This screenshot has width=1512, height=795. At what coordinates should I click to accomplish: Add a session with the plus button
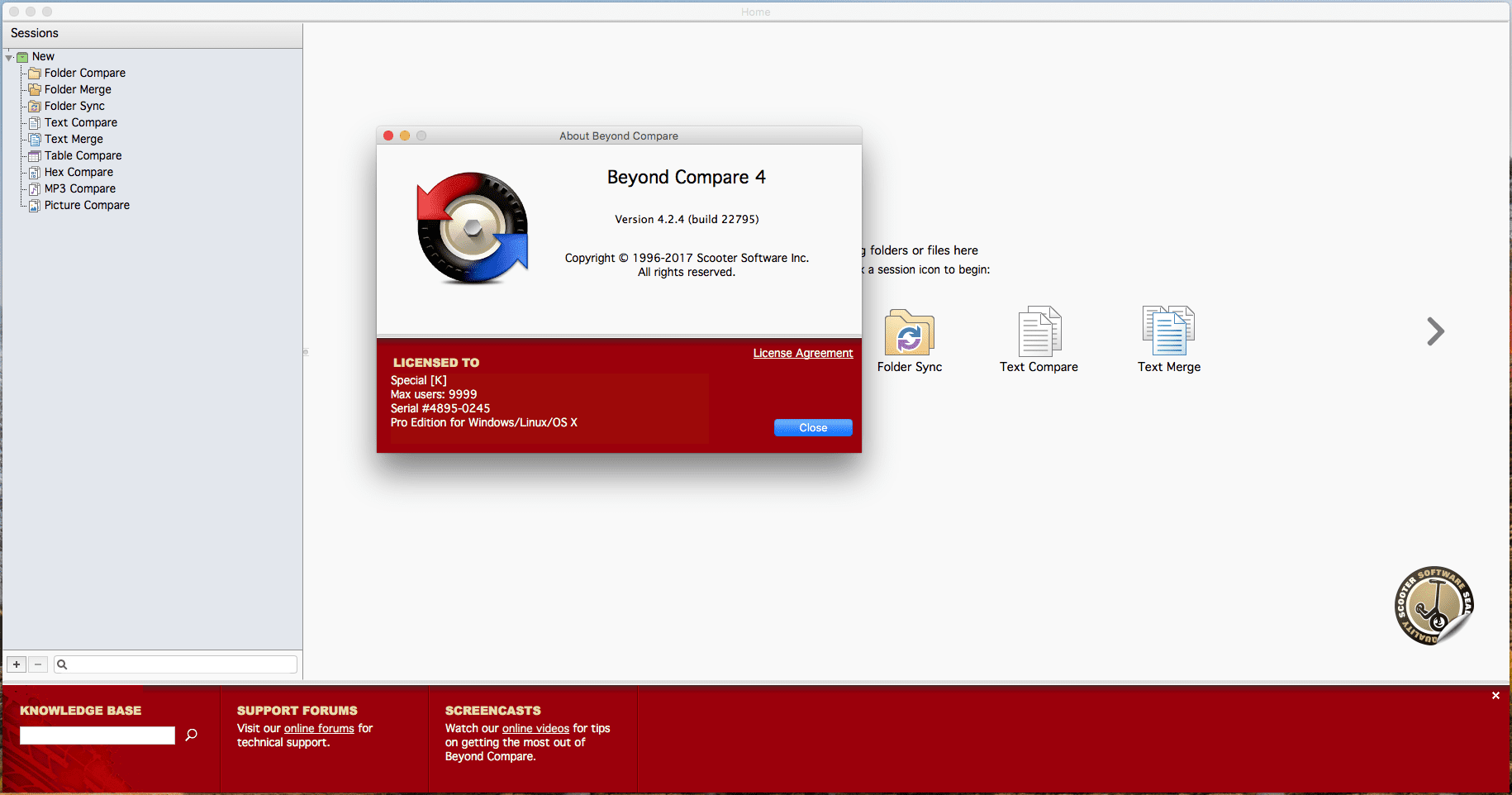point(17,664)
